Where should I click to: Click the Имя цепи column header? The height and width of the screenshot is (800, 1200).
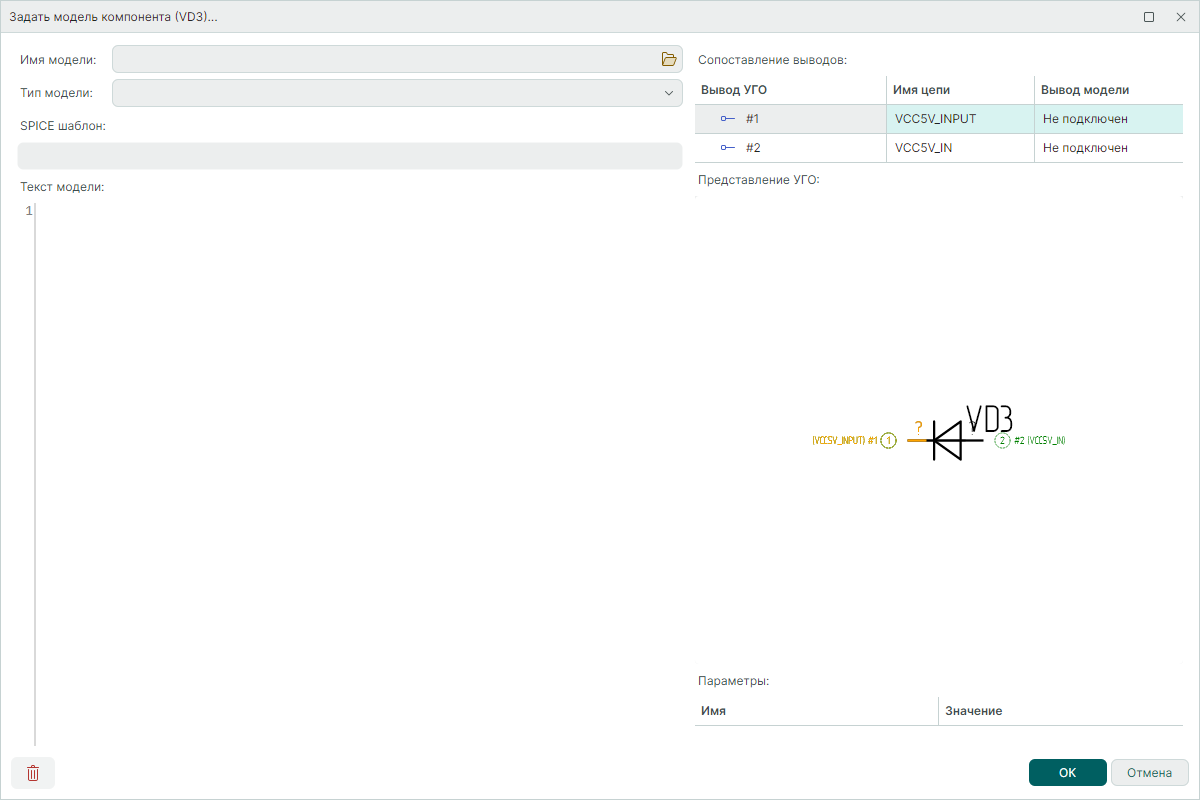(x=960, y=90)
